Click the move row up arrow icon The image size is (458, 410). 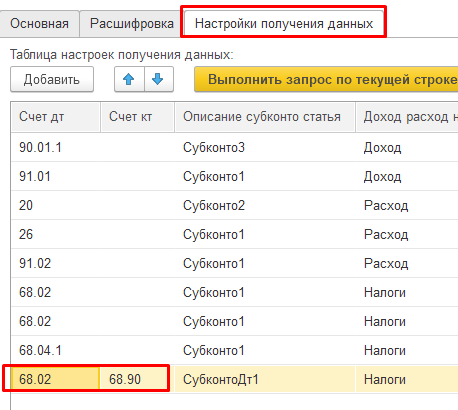click(129, 79)
